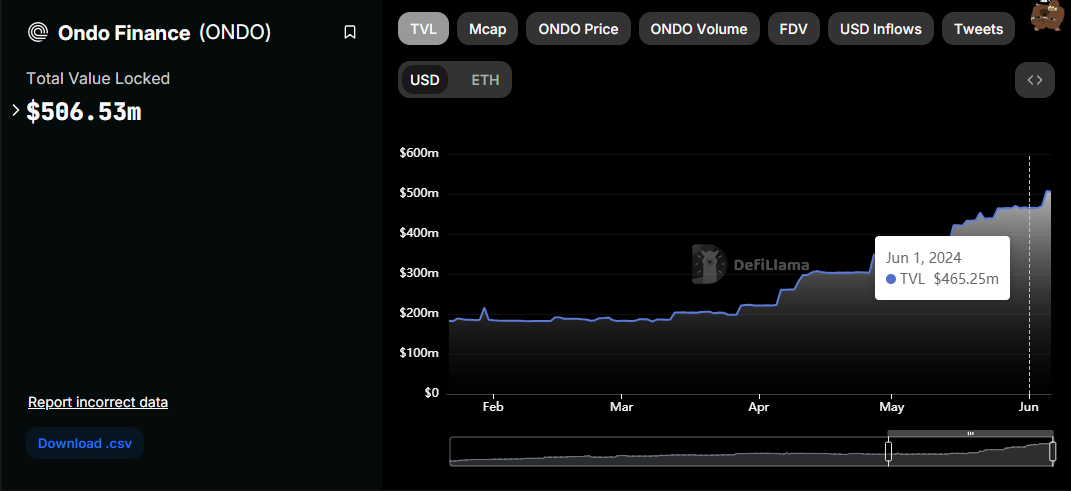Switch chart denomination to ETH

pyautogui.click(x=485, y=80)
